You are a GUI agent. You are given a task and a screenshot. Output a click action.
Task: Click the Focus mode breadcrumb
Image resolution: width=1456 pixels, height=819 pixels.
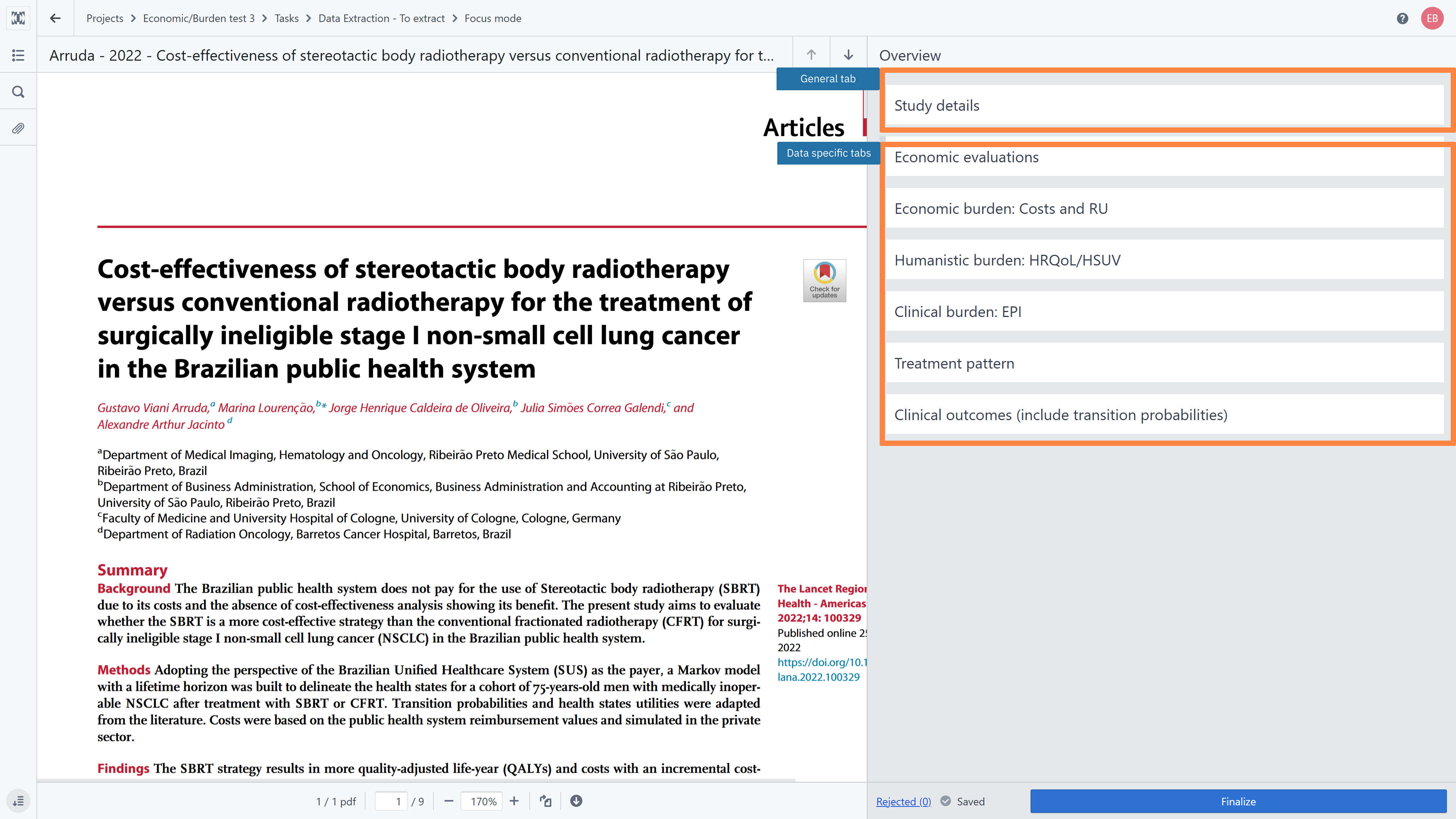click(493, 18)
